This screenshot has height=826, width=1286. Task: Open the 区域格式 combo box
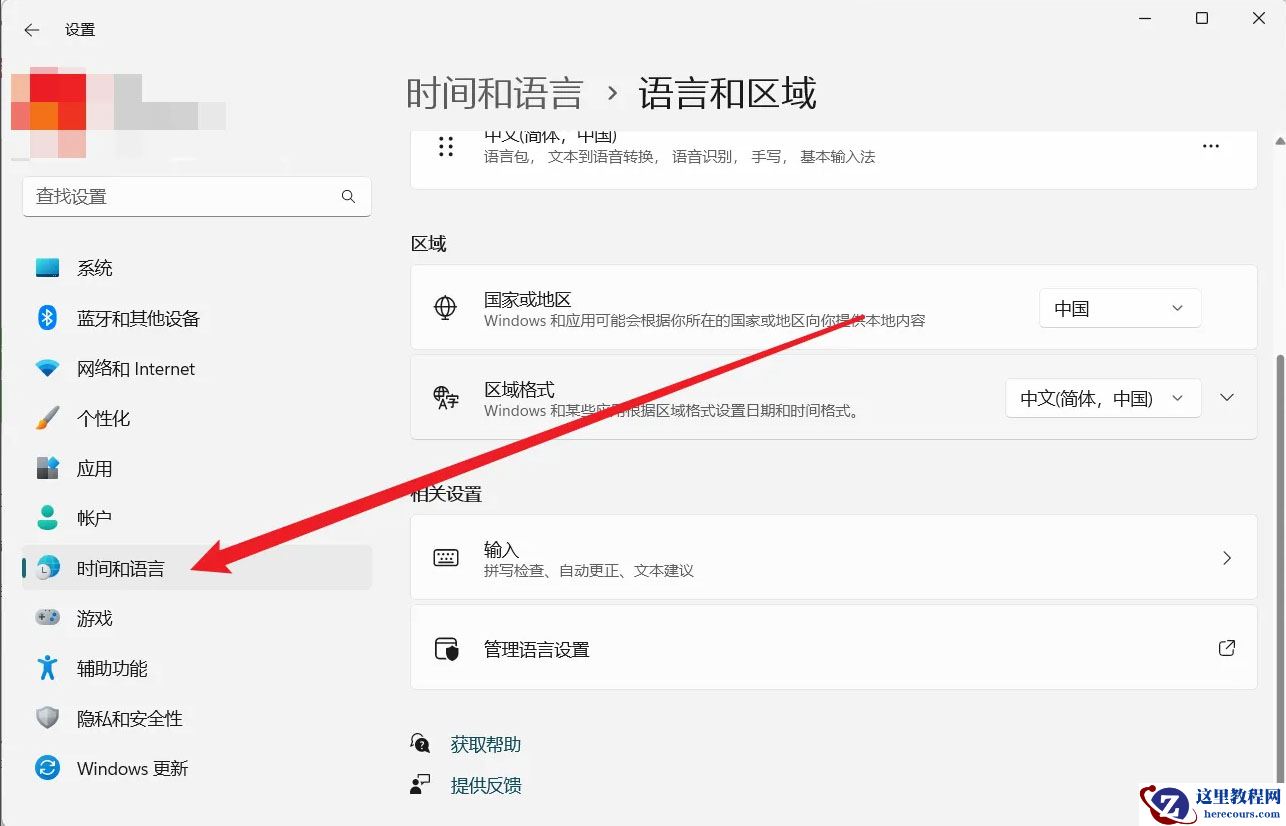1101,398
